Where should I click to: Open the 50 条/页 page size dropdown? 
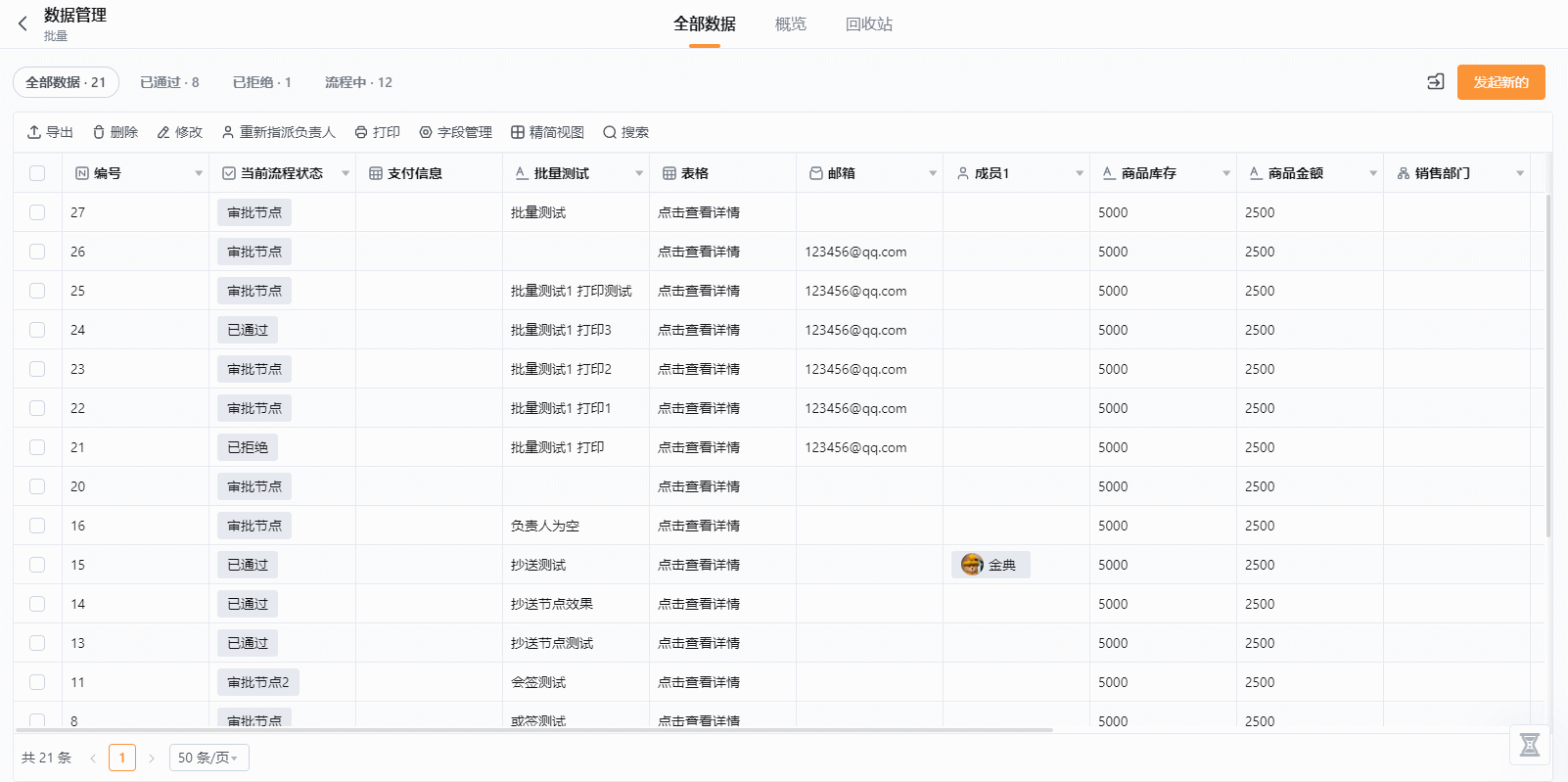tap(208, 758)
